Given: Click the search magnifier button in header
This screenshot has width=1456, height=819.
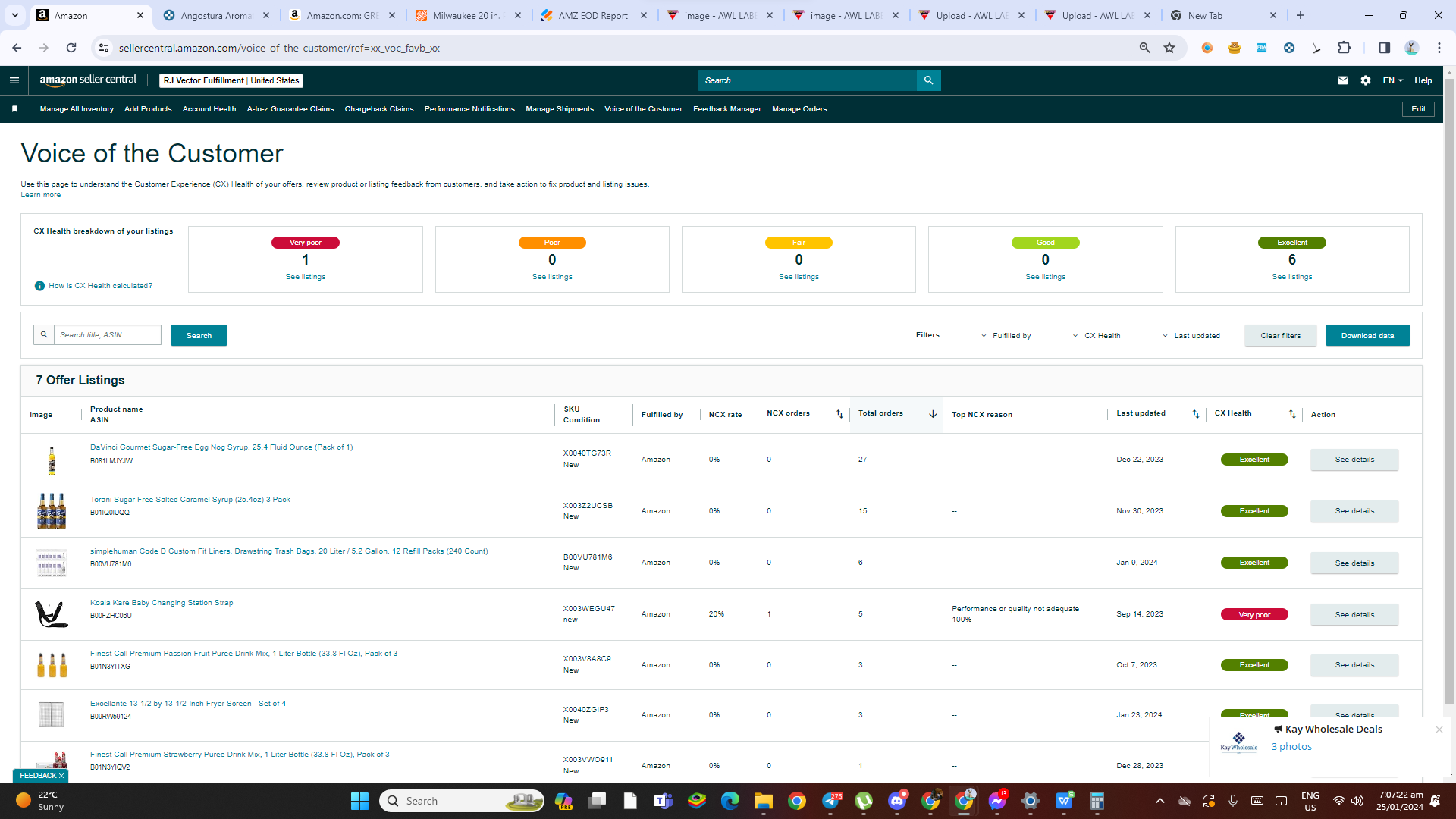Looking at the screenshot, I should pyautogui.click(x=928, y=80).
